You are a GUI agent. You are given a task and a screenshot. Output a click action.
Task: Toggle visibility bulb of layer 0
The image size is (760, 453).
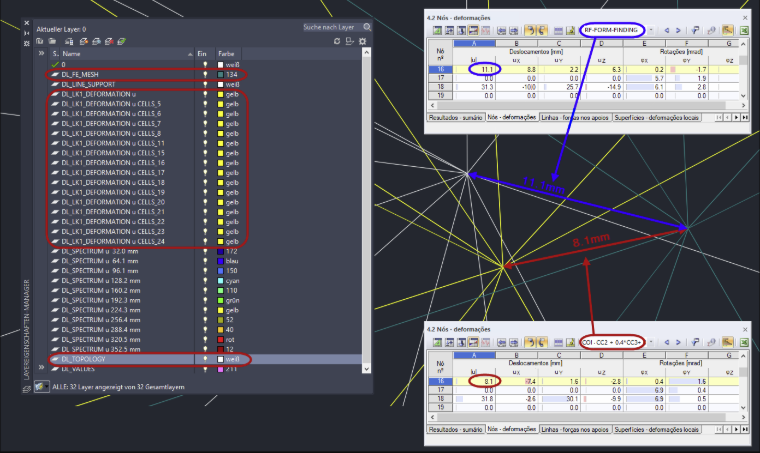click(206, 64)
